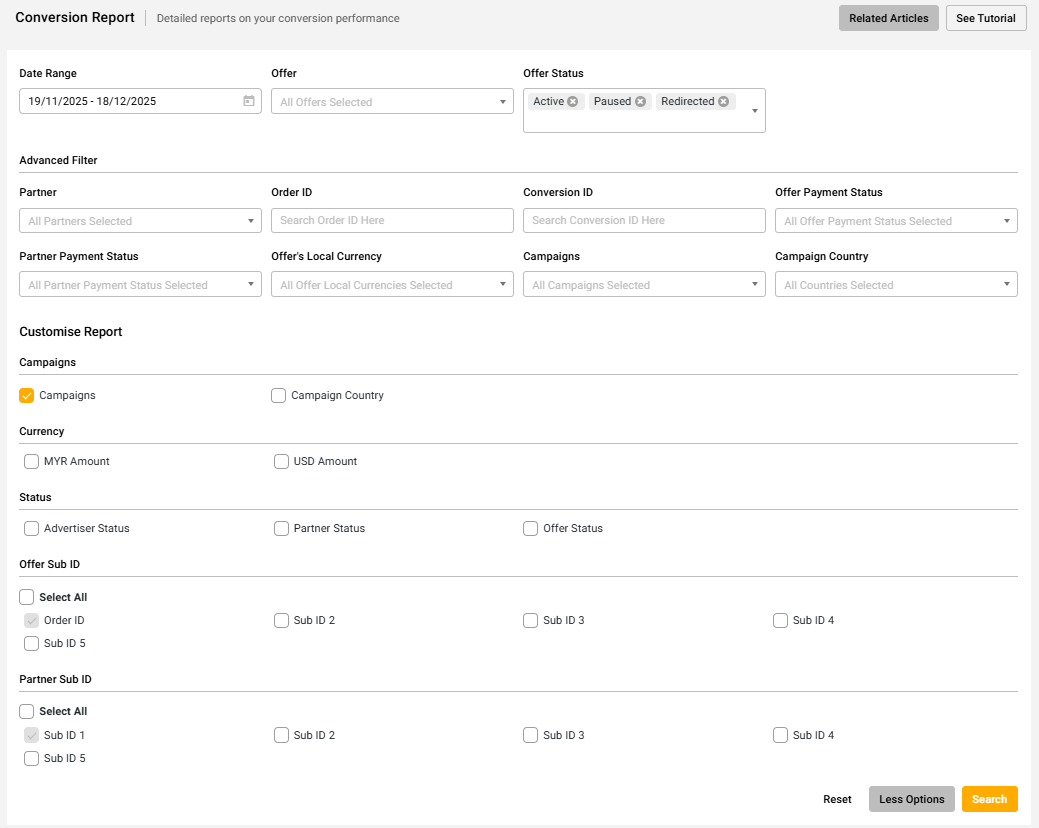Reset the report filters

click(x=837, y=800)
